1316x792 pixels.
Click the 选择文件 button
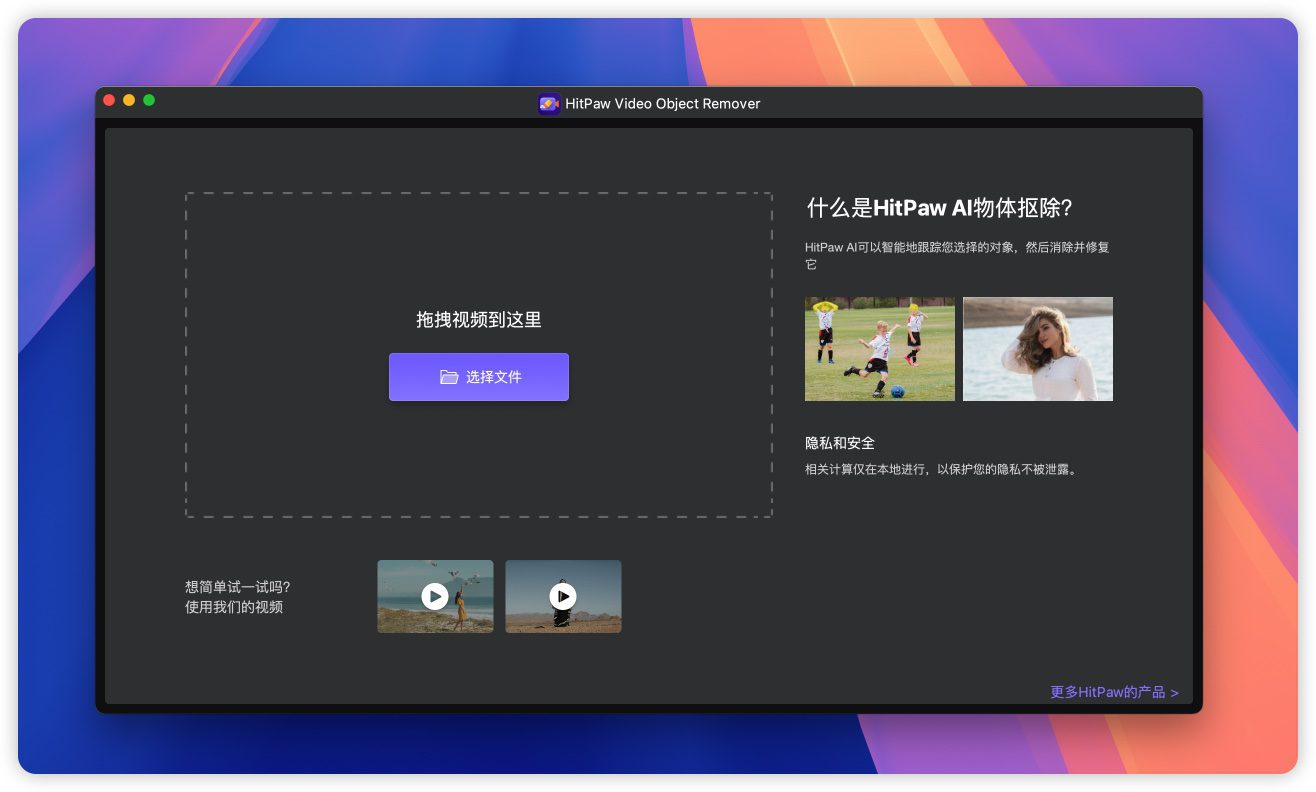point(478,377)
